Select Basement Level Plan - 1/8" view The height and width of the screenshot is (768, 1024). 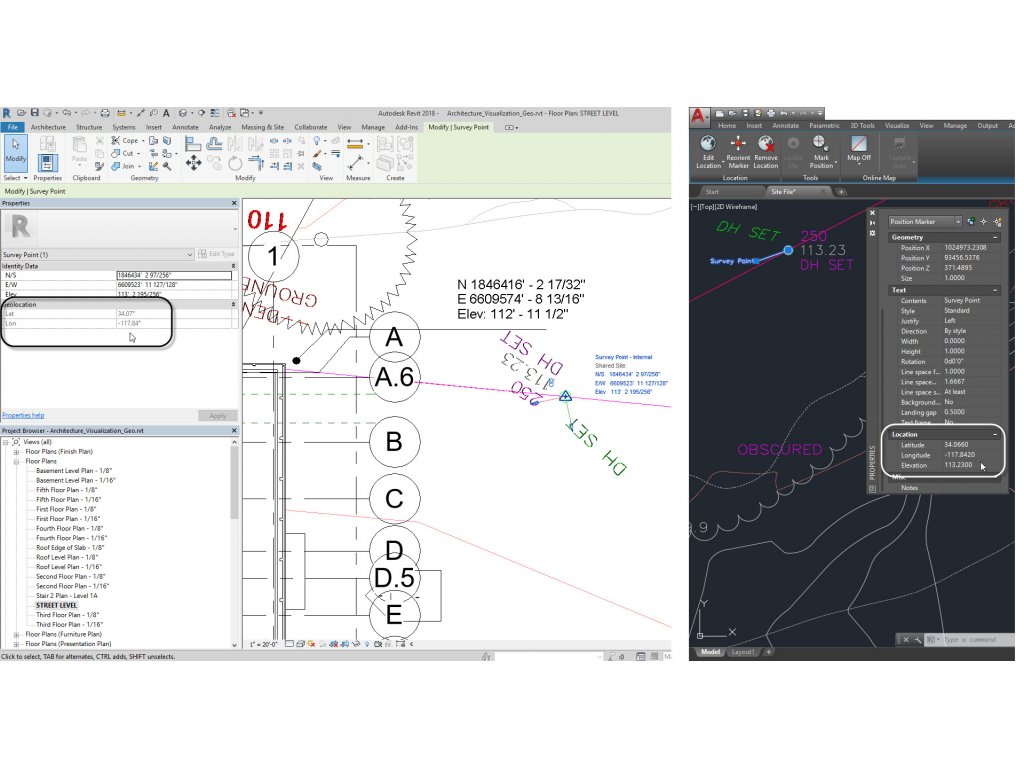[74, 471]
